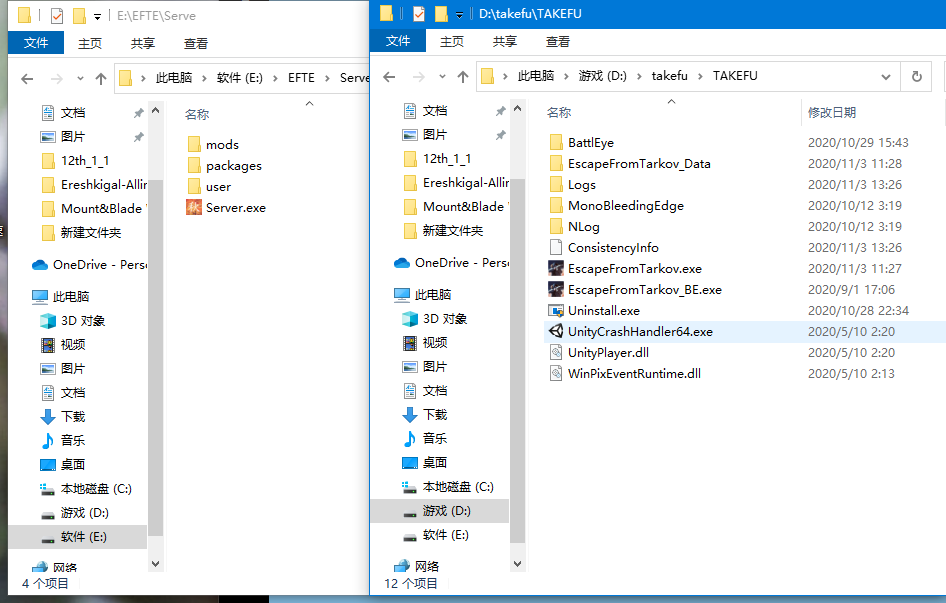Refresh the TAKEFU folder view
This screenshot has width=946, height=603.
point(916,77)
